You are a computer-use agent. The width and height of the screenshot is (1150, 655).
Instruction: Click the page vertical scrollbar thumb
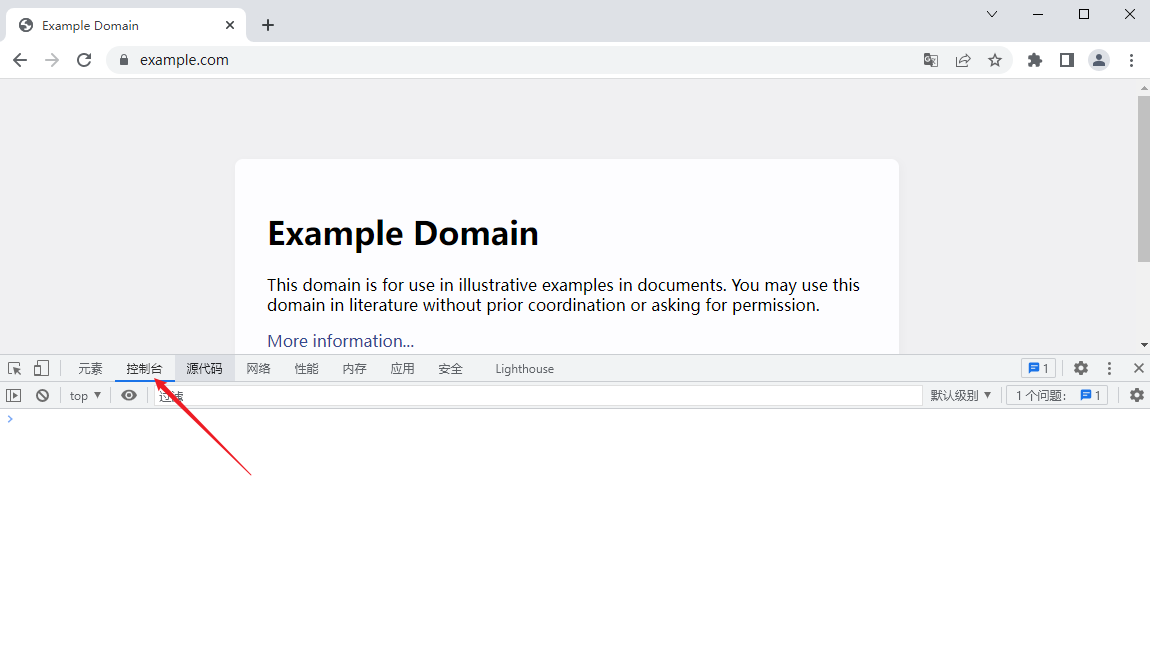pos(1144,178)
